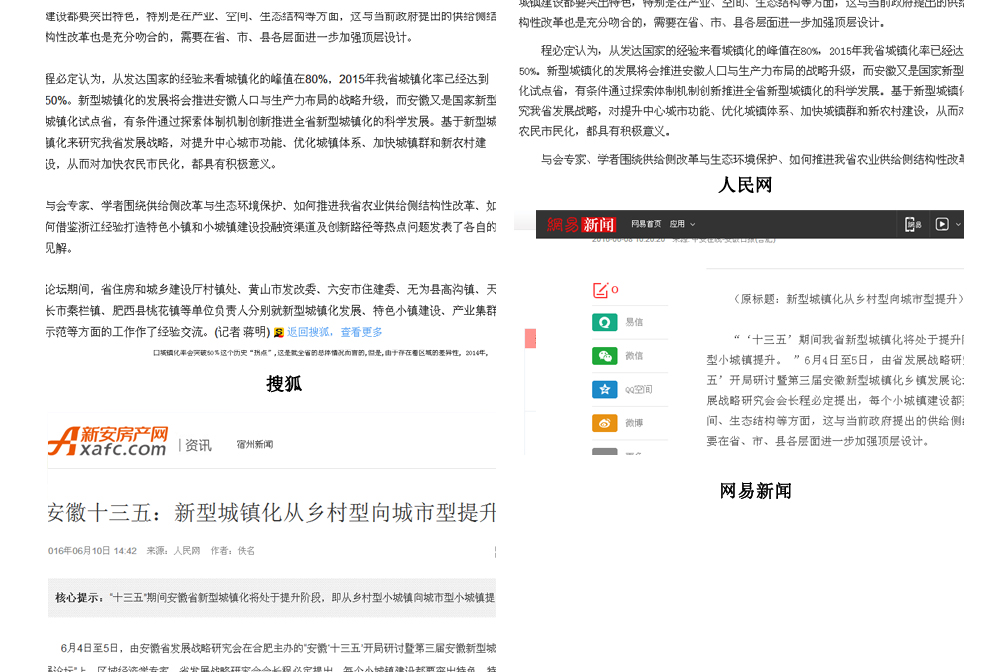Click the gray share icon below 微博

604,453
